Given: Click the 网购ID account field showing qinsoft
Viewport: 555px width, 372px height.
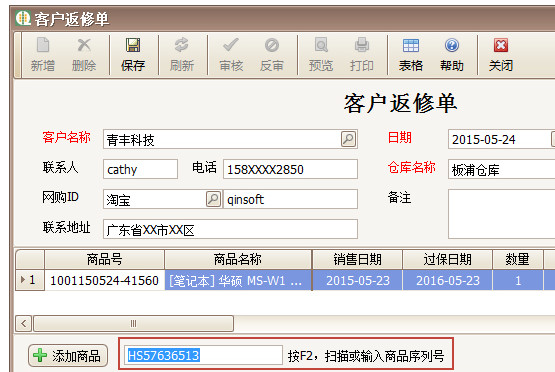Looking at the screenshot, I should point(290,199).
